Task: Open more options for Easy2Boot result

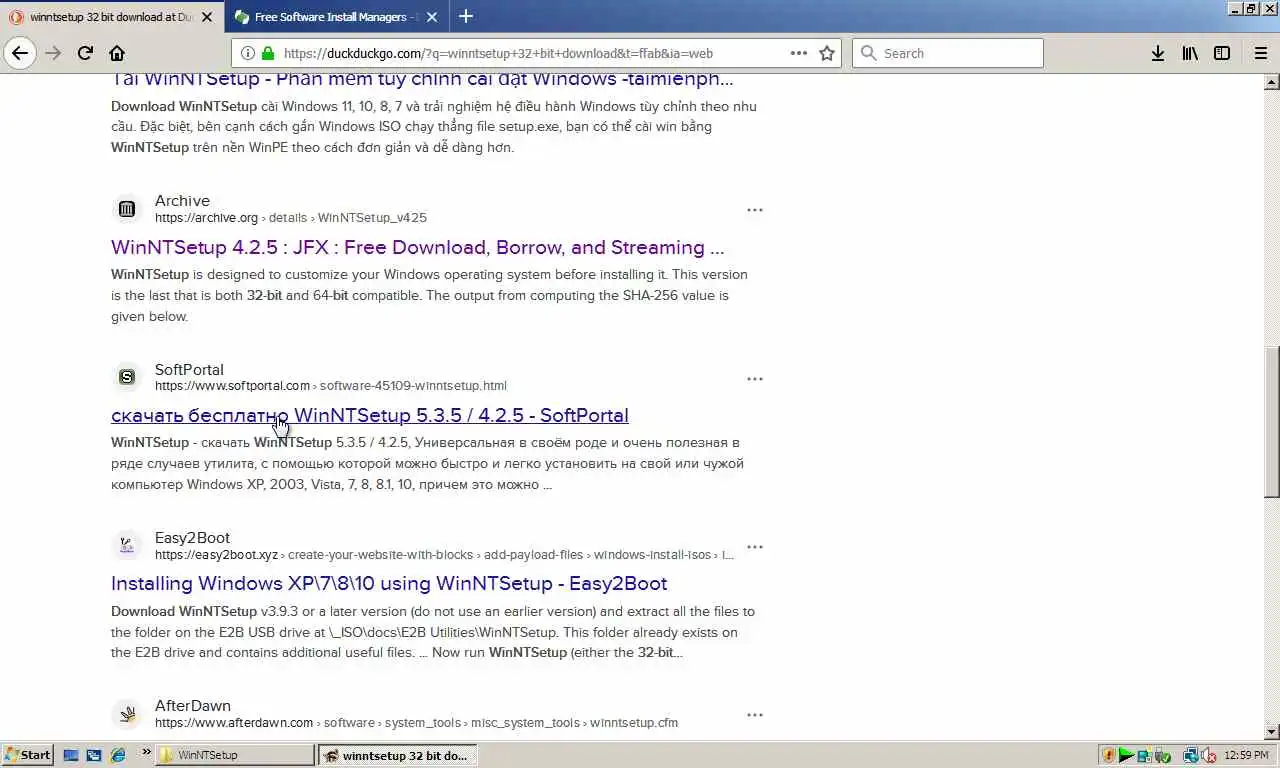Action: click(x=755, y=547)
